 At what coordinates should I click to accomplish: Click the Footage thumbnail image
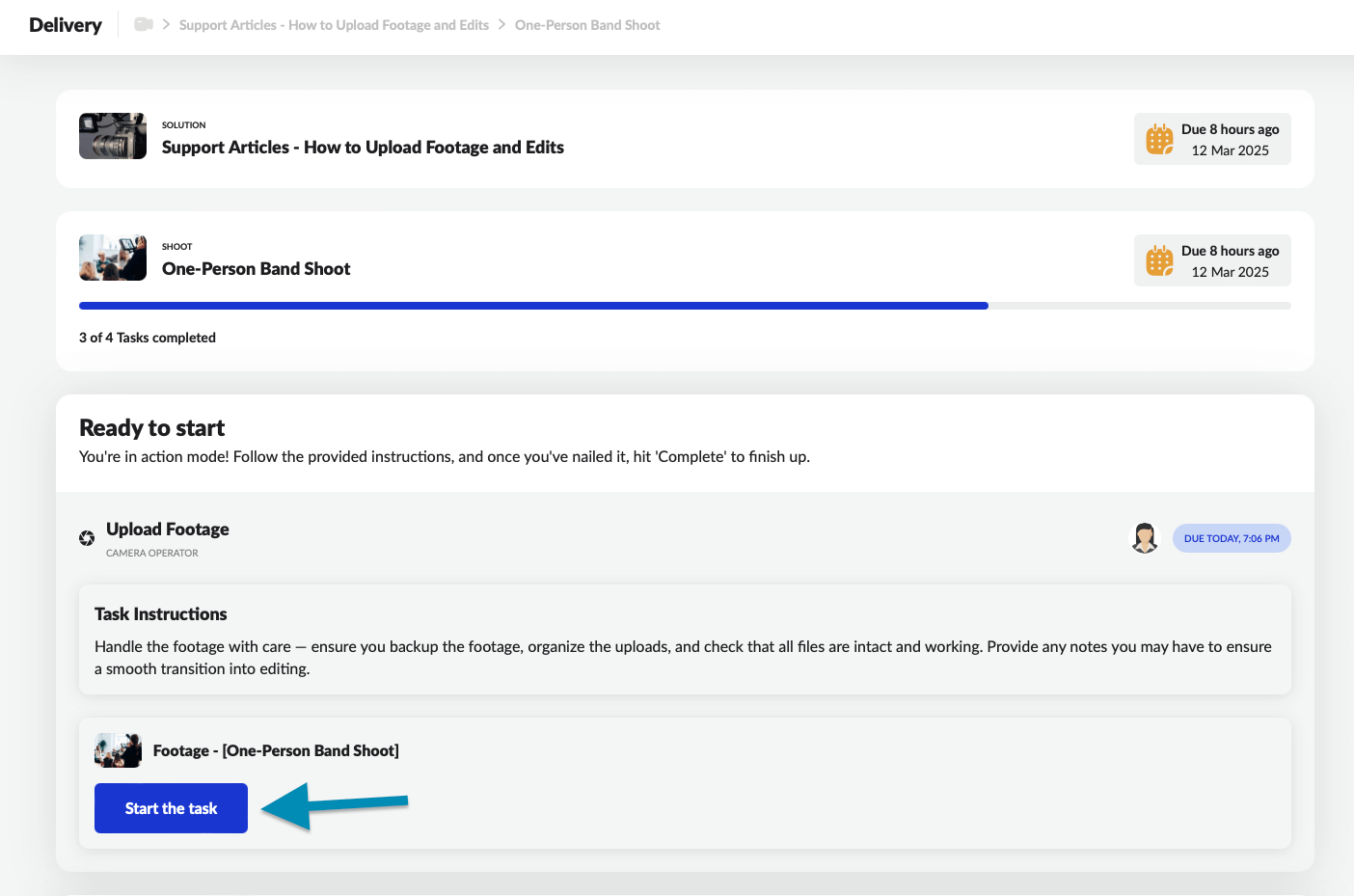[x=118, y=750]
